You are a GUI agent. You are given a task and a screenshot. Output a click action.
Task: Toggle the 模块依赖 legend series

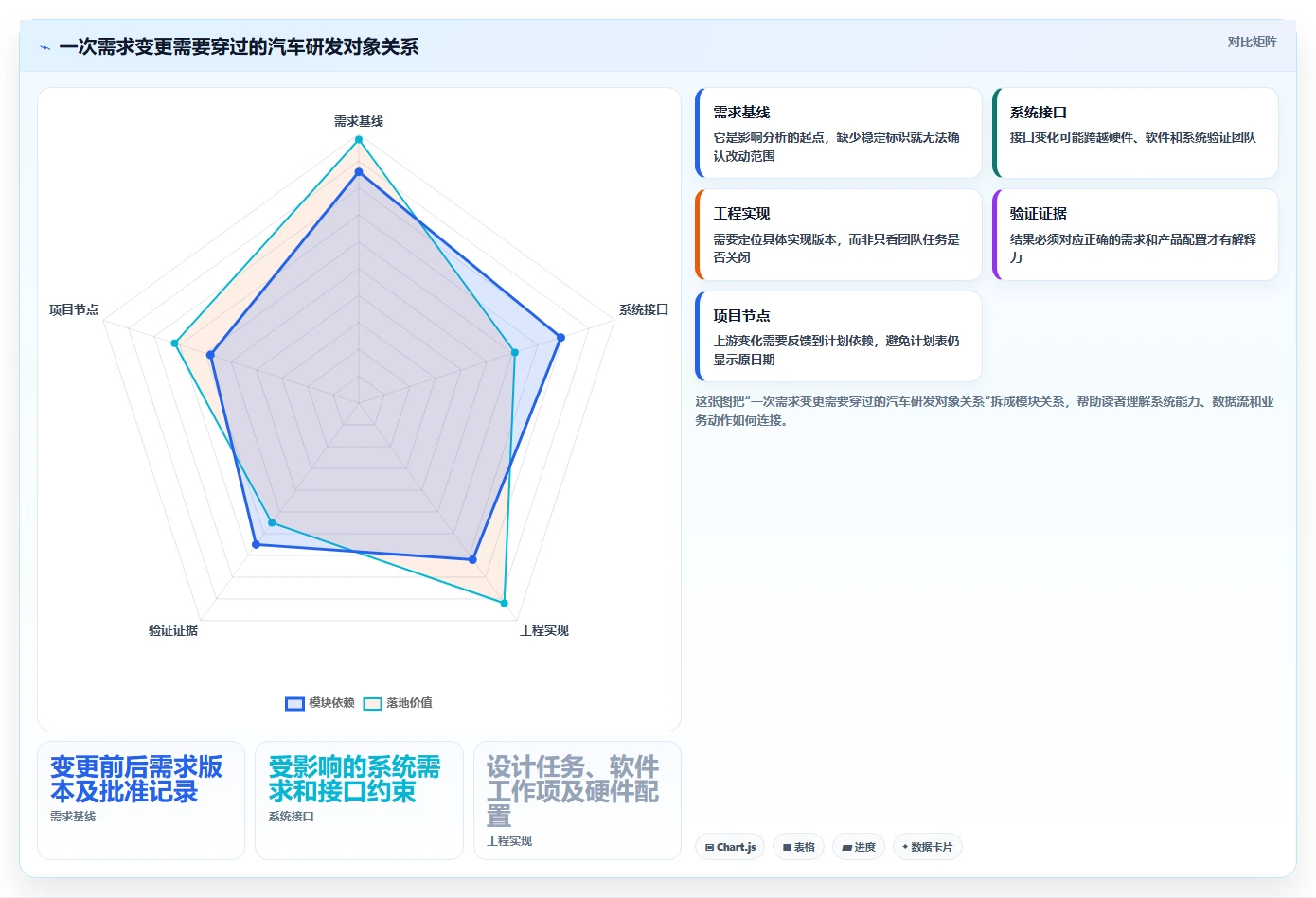point(320,703)
